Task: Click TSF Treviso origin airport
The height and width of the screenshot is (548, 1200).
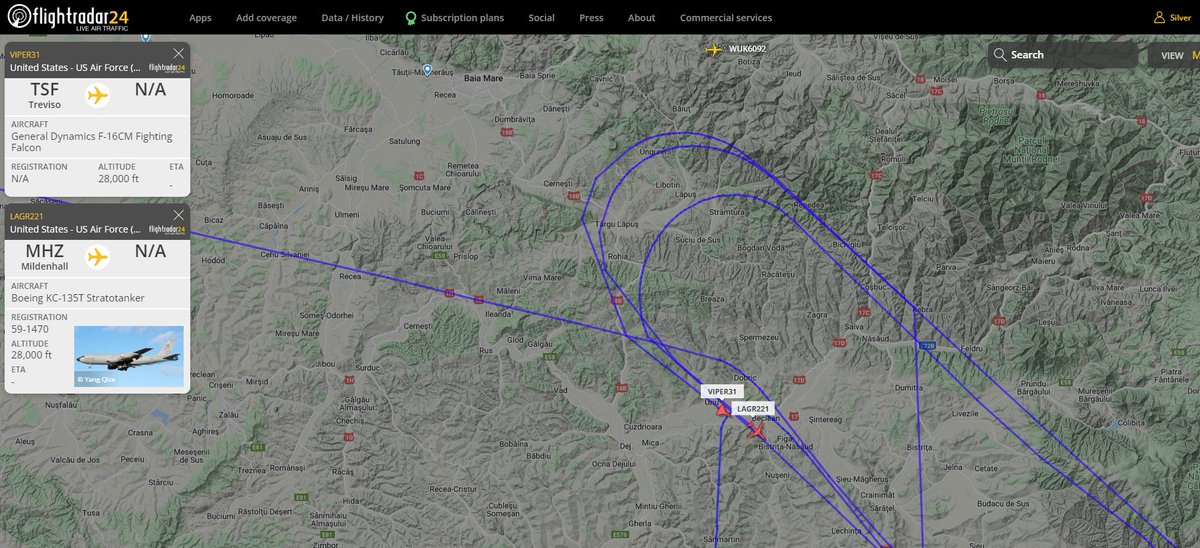Action: click(x=45, y=95)
